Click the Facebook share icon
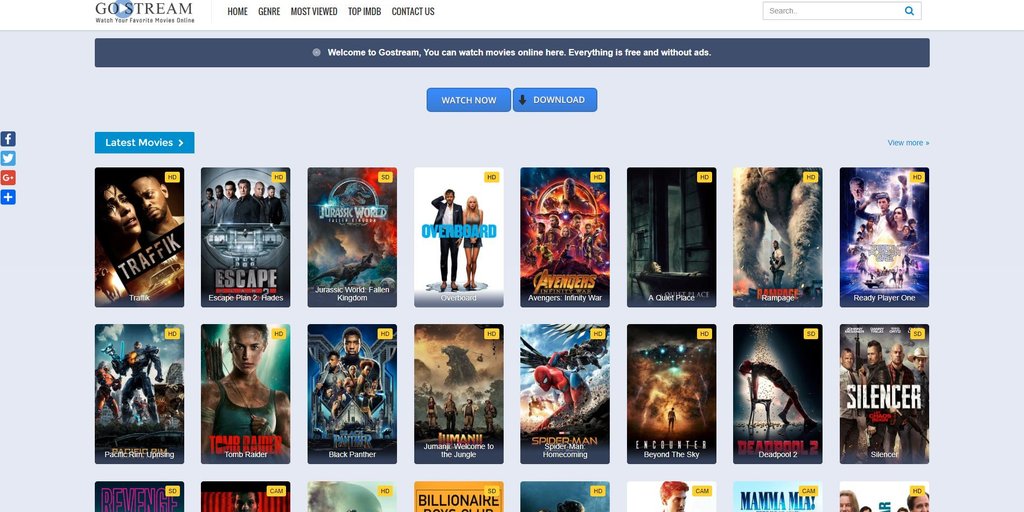The height and width of the screenshot is (512, 1024). point(8,139)
